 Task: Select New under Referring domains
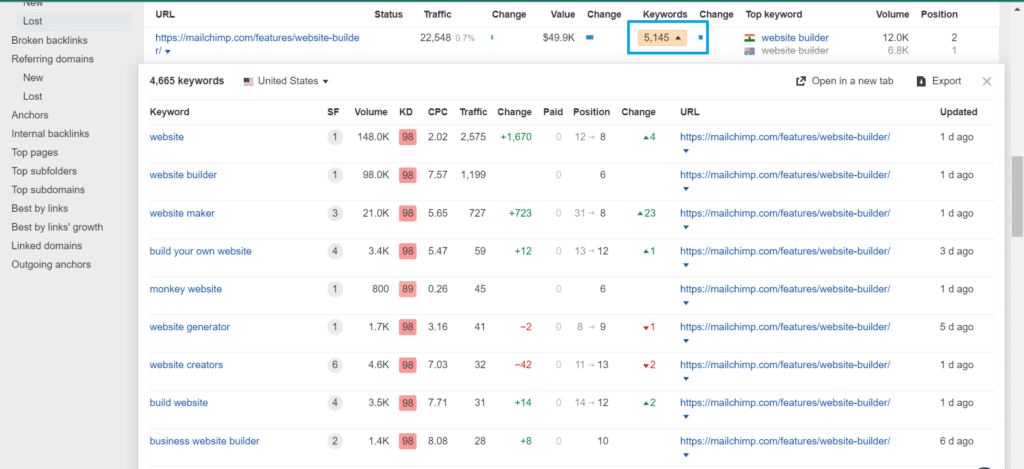33,77
